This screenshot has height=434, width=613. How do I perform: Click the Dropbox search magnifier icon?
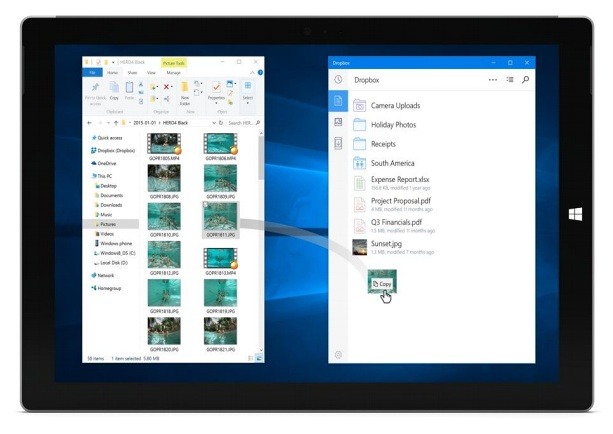525,80
